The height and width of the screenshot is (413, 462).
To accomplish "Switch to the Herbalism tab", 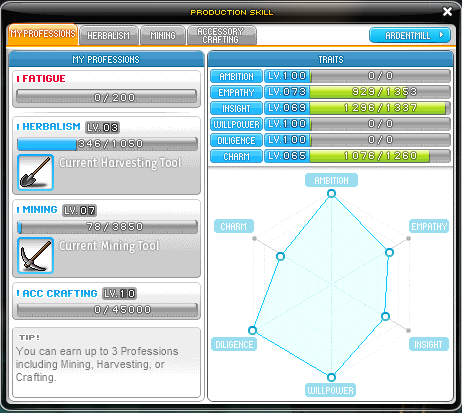I will point(109,35).
